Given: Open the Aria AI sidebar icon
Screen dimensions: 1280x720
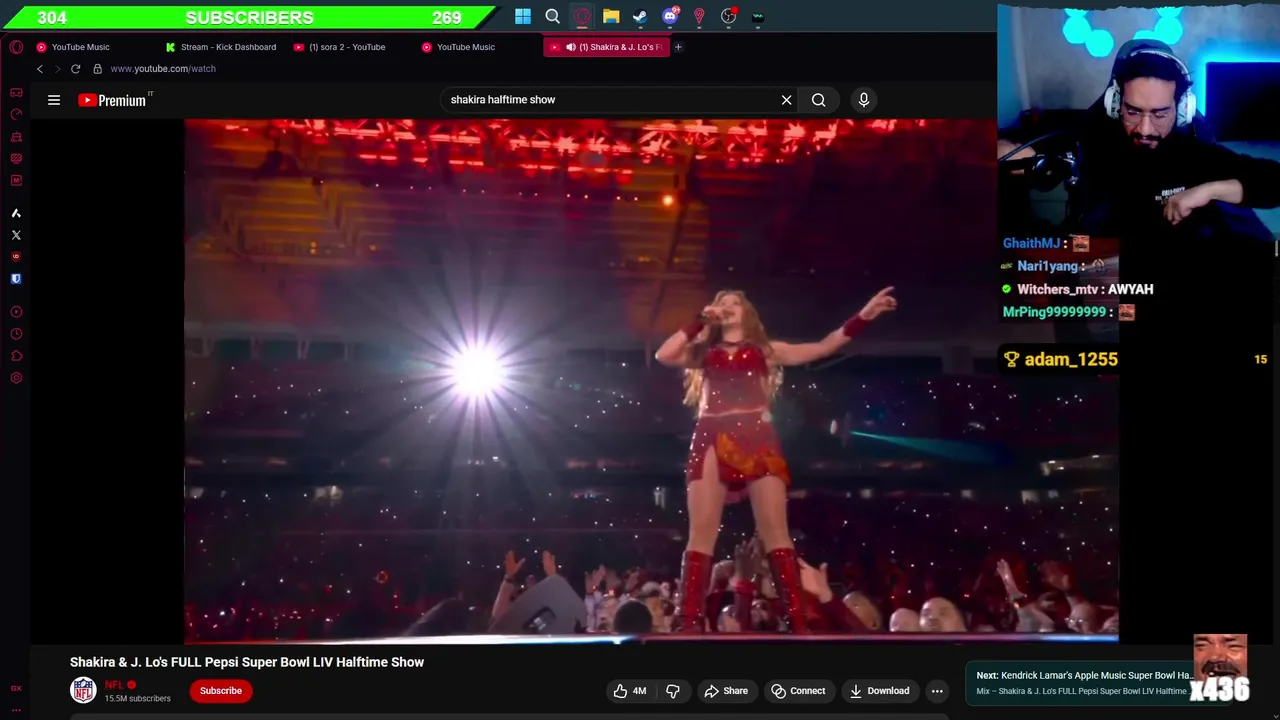Looking at the screenshot, I should [16, 213].
